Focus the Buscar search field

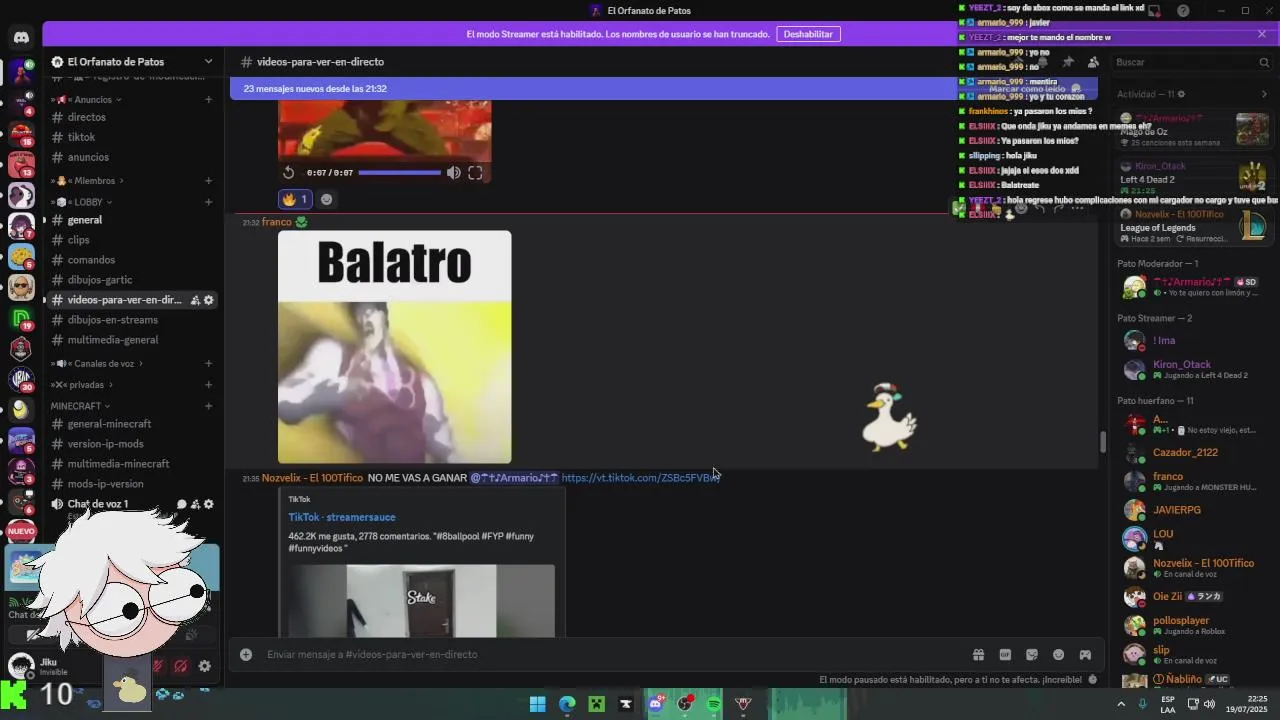(x=1190, y=62)
